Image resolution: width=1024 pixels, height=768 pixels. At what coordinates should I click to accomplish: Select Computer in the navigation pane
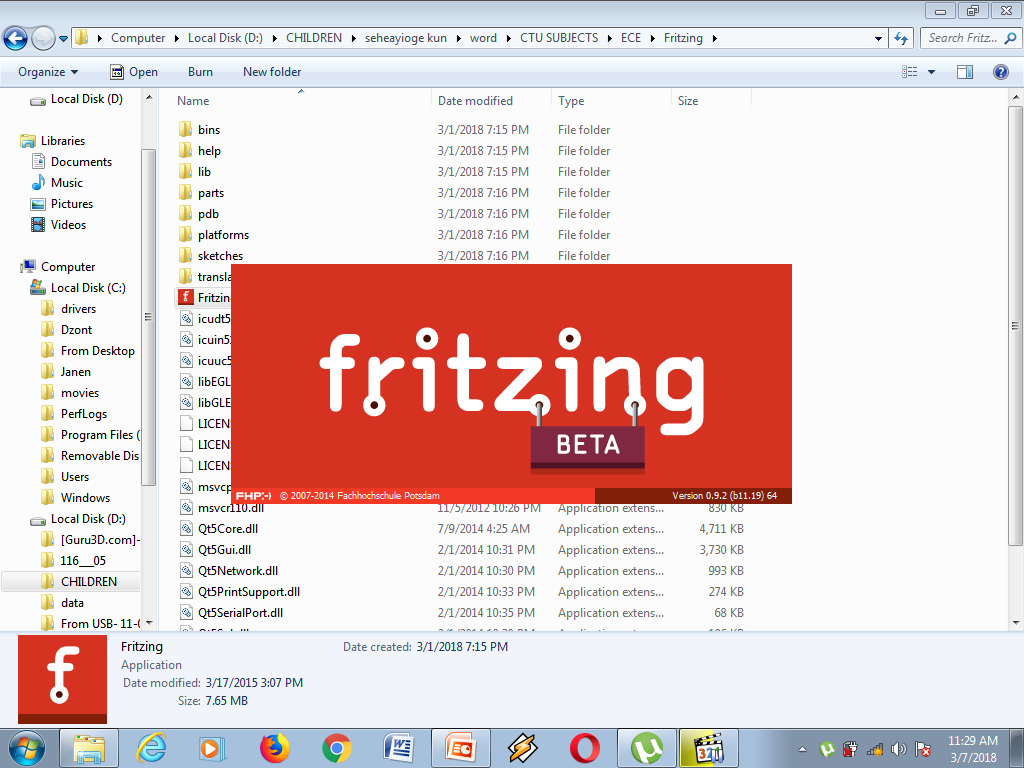(68, 266)
